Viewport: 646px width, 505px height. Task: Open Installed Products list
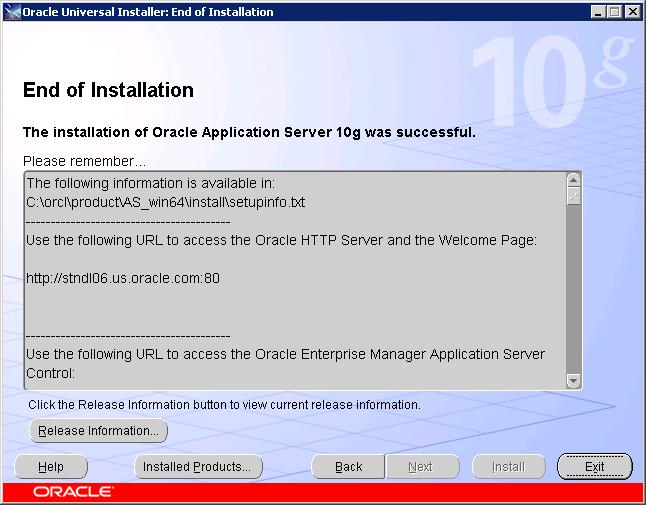click(198, 467)
